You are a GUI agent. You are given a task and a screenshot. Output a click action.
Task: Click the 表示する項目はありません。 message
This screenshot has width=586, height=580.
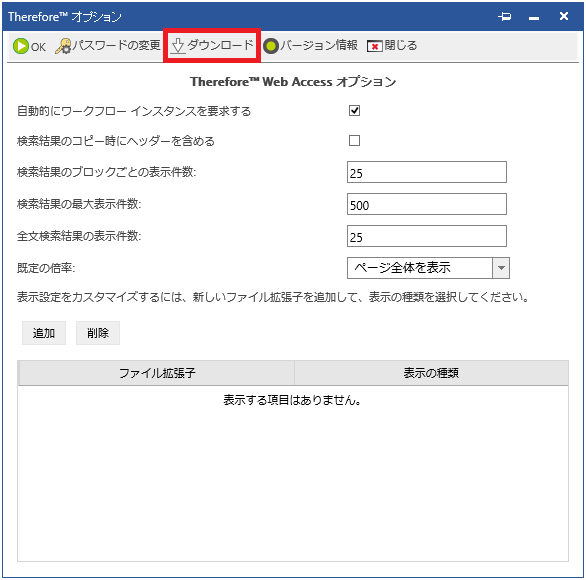point(293,400)
